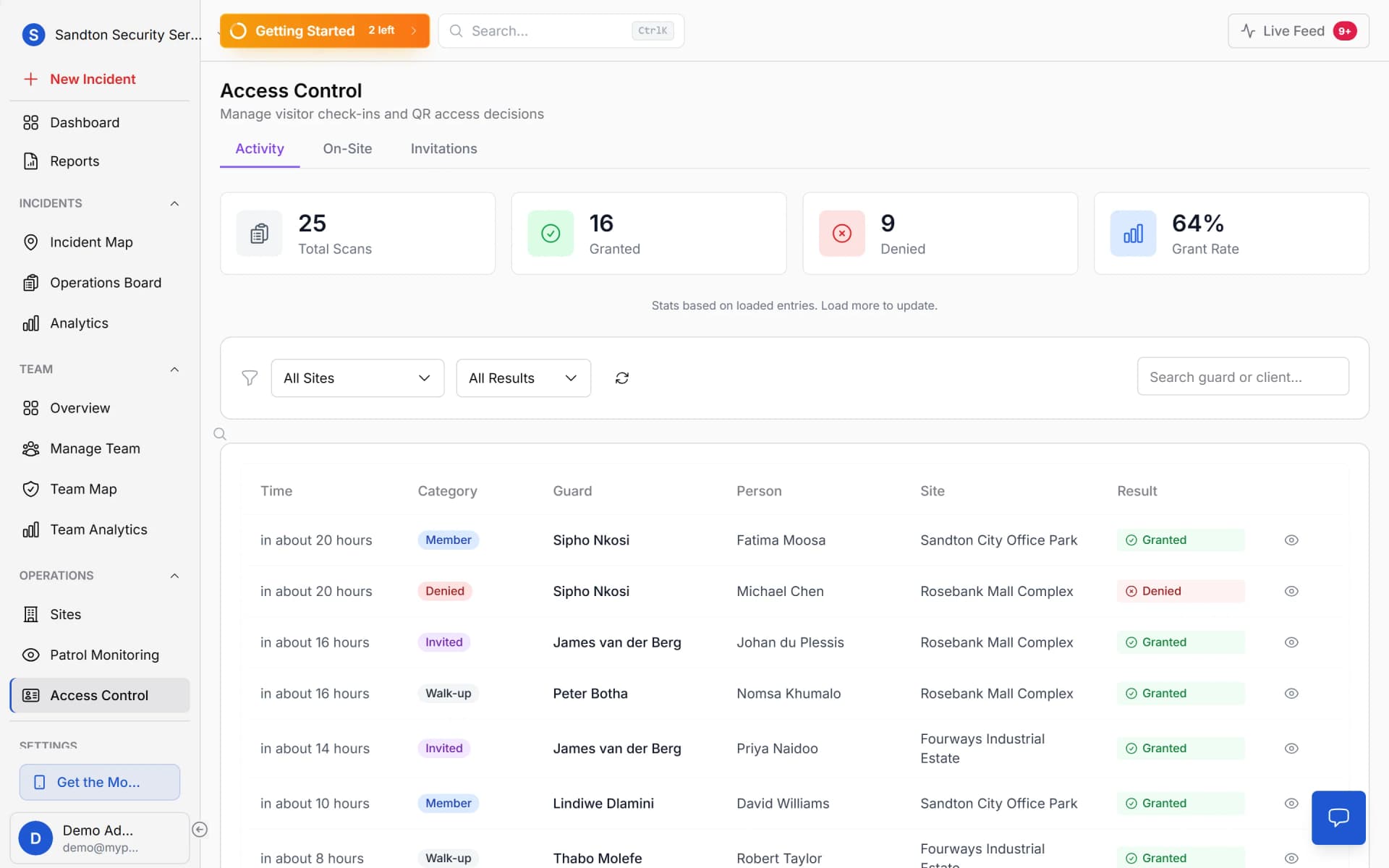The width and height of the screenshot is (1389, 868).
Task: Collapse the INCIDENTS sidebar section
Action: click(x=174, y=203)
